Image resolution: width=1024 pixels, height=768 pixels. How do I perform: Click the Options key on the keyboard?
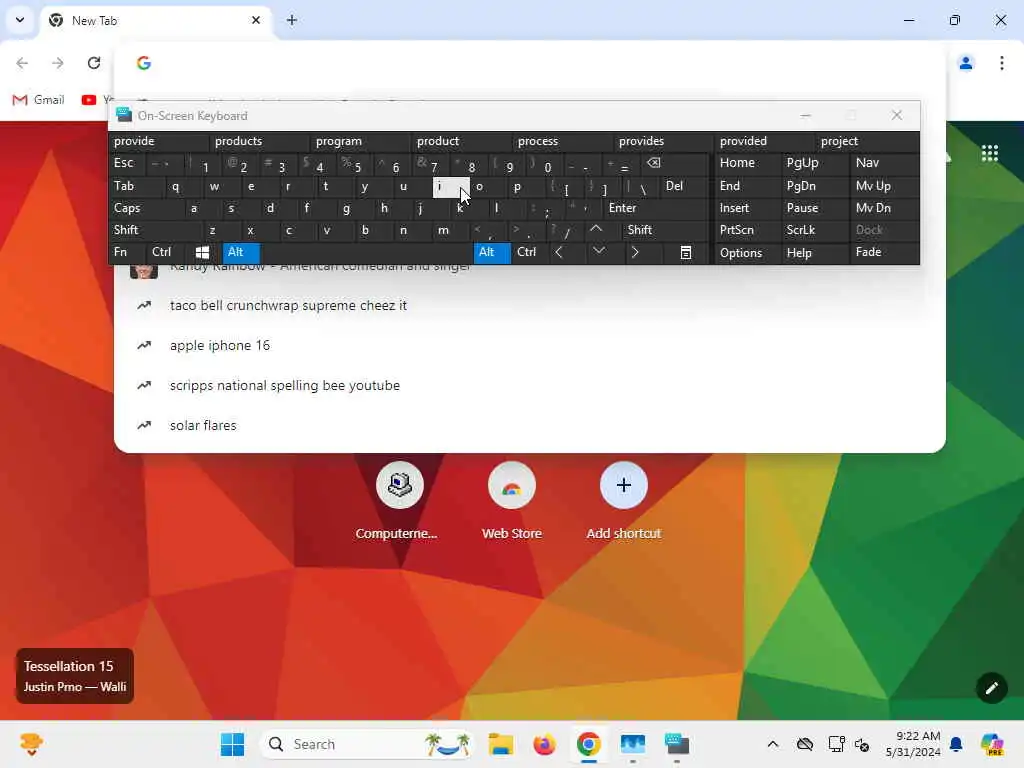click(748, 253)
